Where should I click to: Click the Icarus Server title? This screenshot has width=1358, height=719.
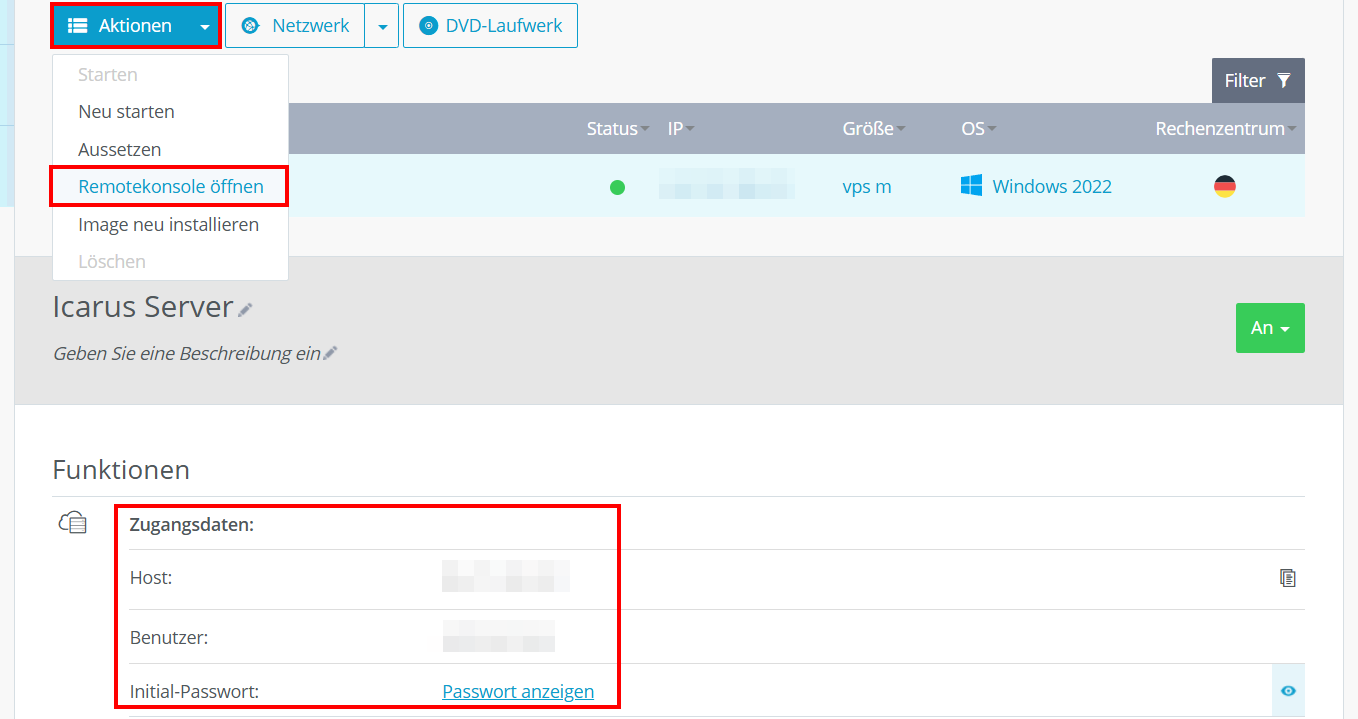click(143, 307)
